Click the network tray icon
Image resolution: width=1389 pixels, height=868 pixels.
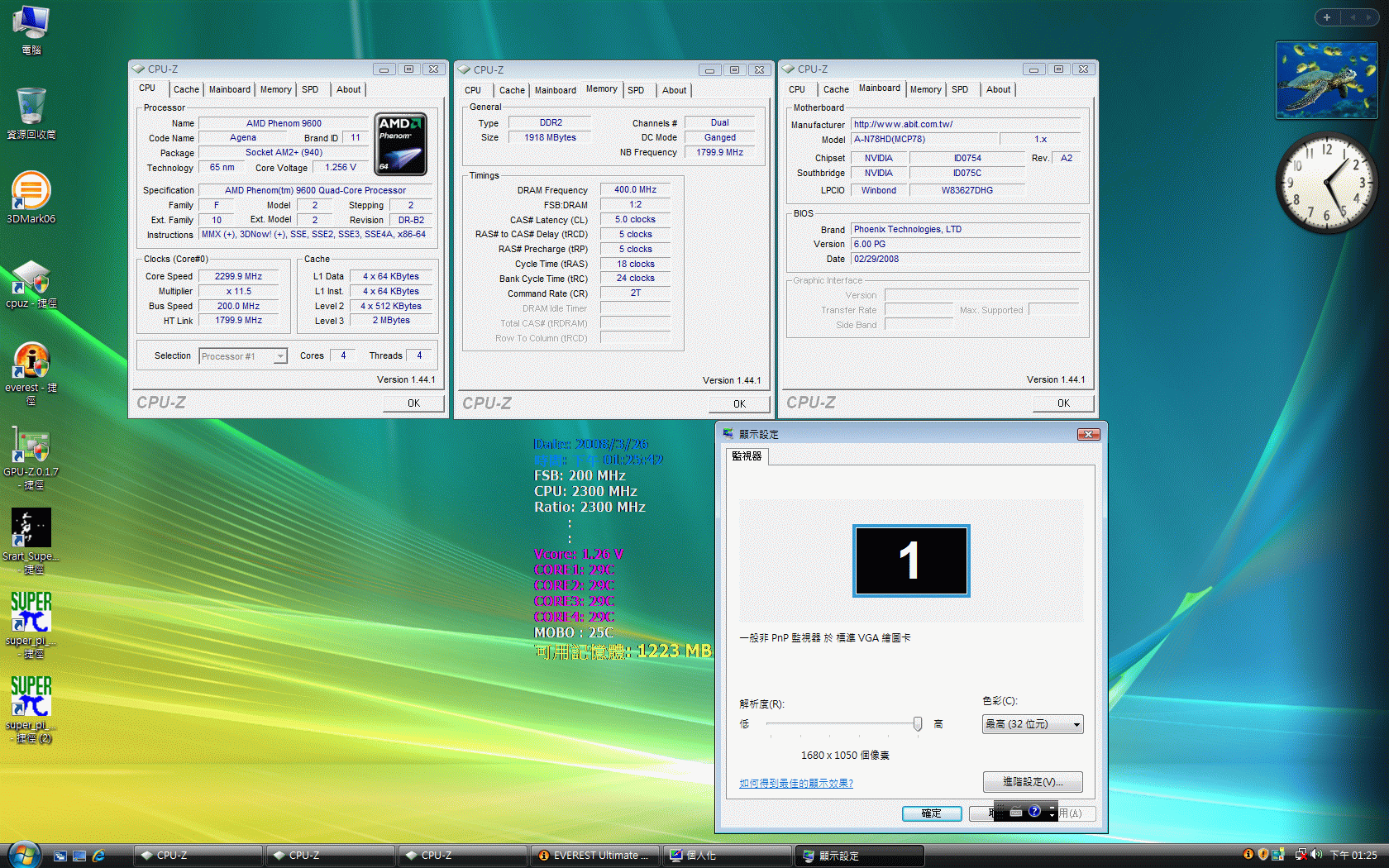pos(1301,855)
